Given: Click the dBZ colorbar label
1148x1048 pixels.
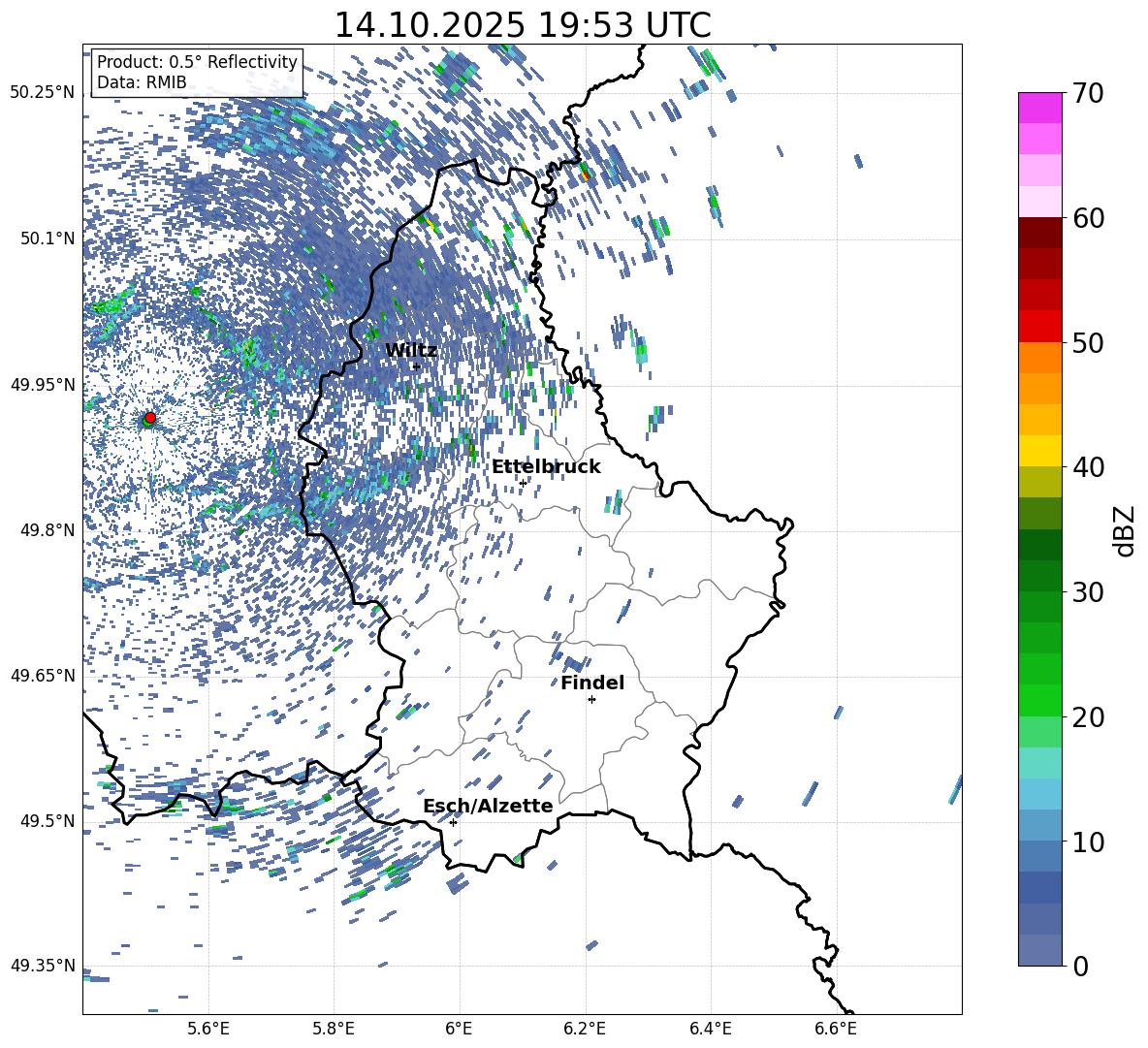Looking at the screenshot, I should tap(1126, 530).
